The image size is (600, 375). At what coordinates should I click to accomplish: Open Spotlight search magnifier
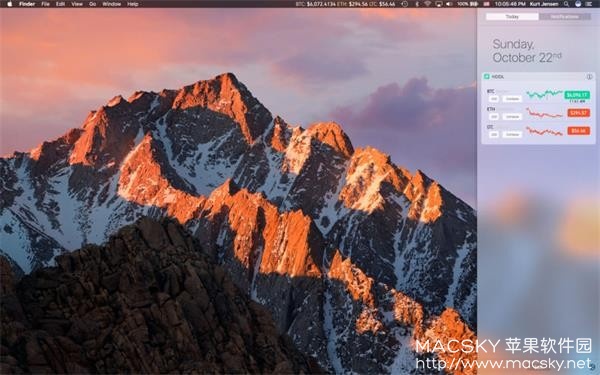(566, 4)
